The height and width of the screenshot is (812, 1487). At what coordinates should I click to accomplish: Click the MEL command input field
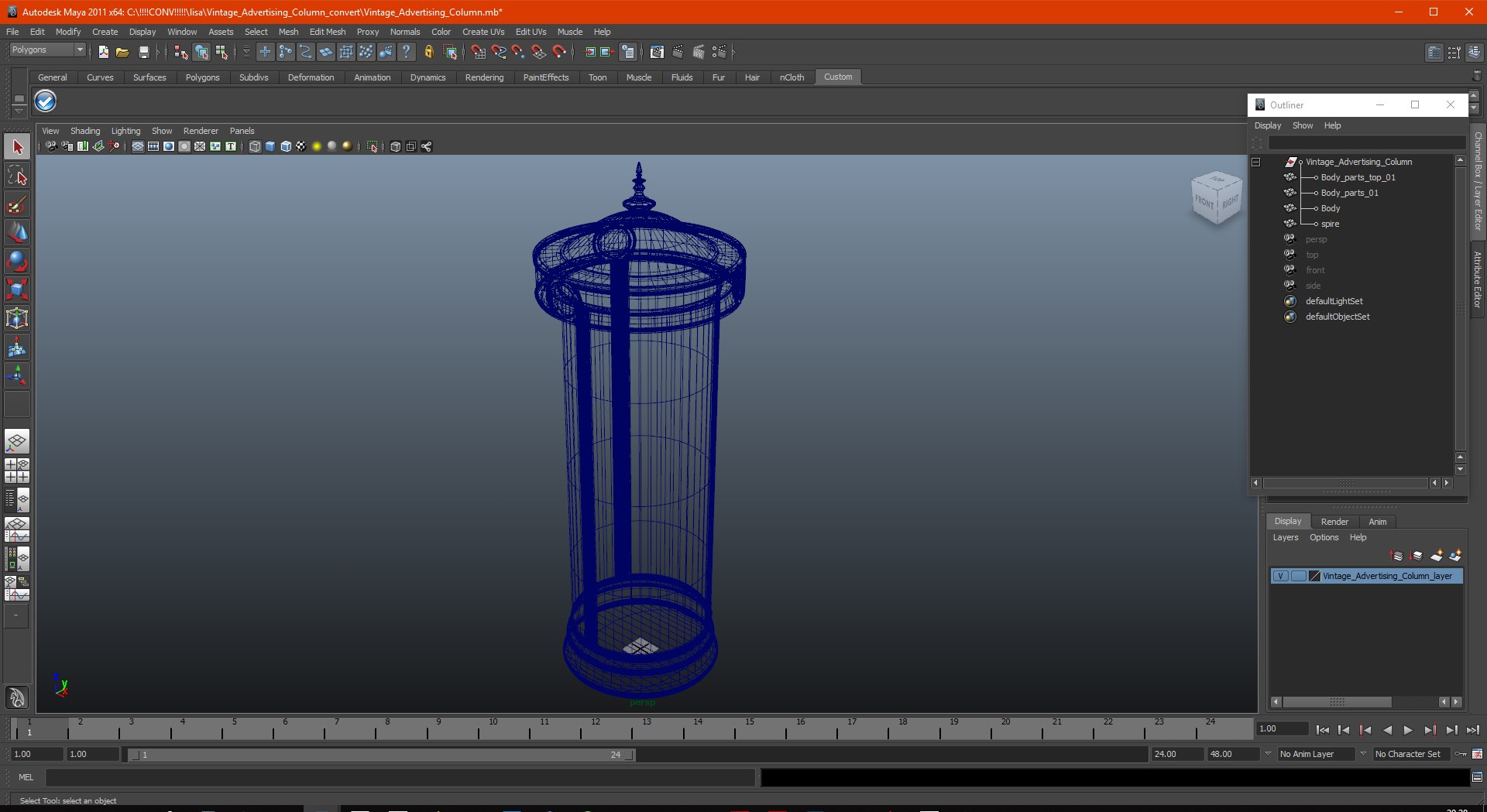(x=400, y=777)
